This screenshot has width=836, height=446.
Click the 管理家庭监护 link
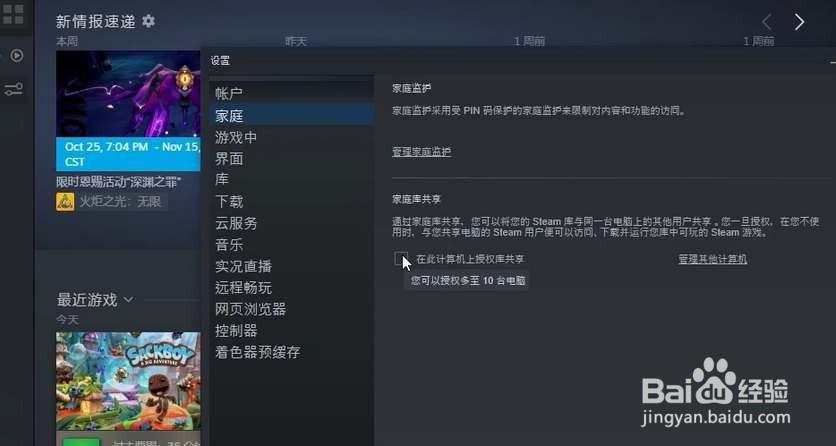click(421, 152)
